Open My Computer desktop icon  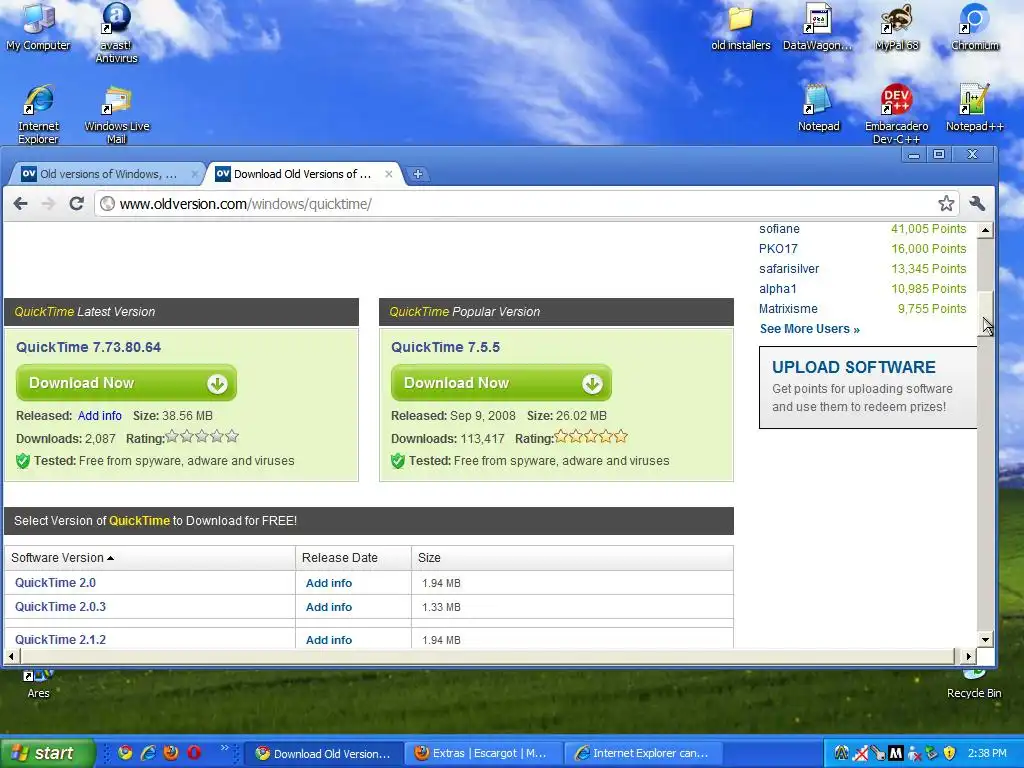click(38, 27)
